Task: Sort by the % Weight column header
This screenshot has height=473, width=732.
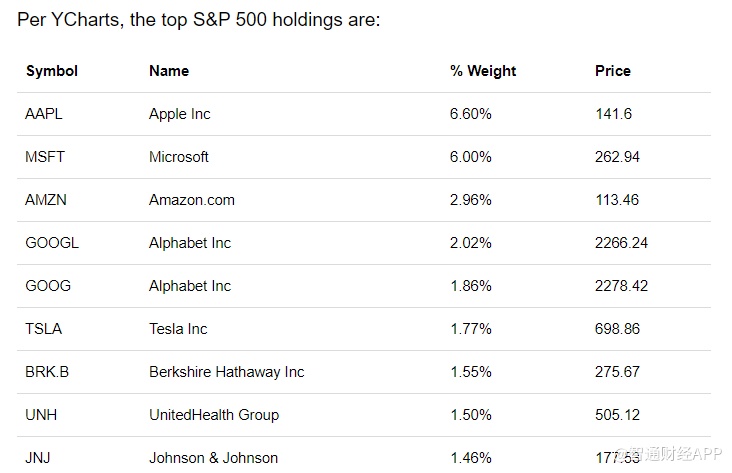Action: [x=483, y=71]
